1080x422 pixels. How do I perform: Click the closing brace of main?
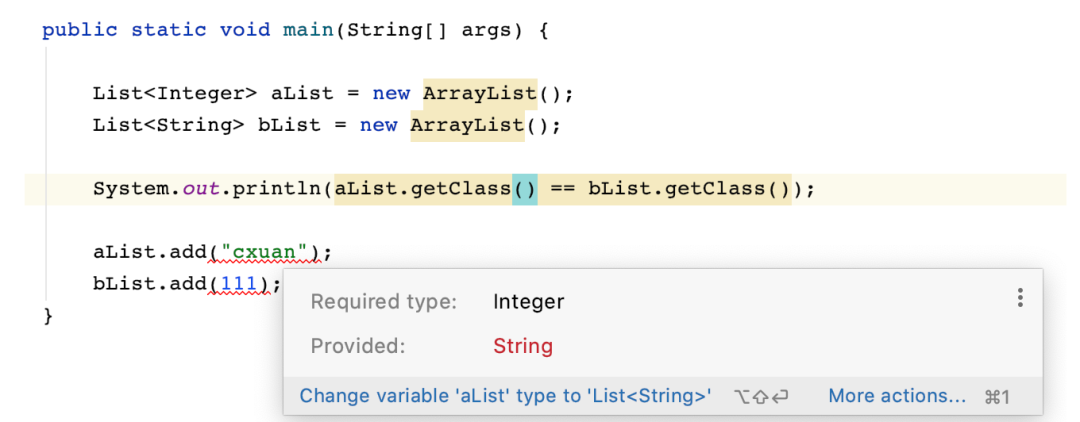click(48, 316)
